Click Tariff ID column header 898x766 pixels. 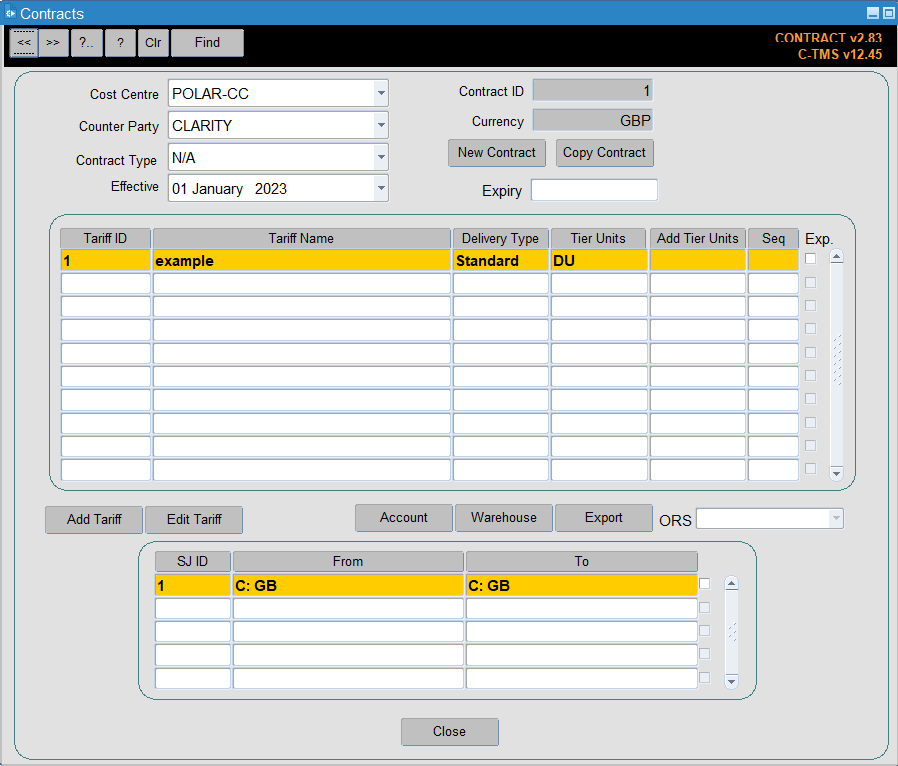click(x=105, y=238)
